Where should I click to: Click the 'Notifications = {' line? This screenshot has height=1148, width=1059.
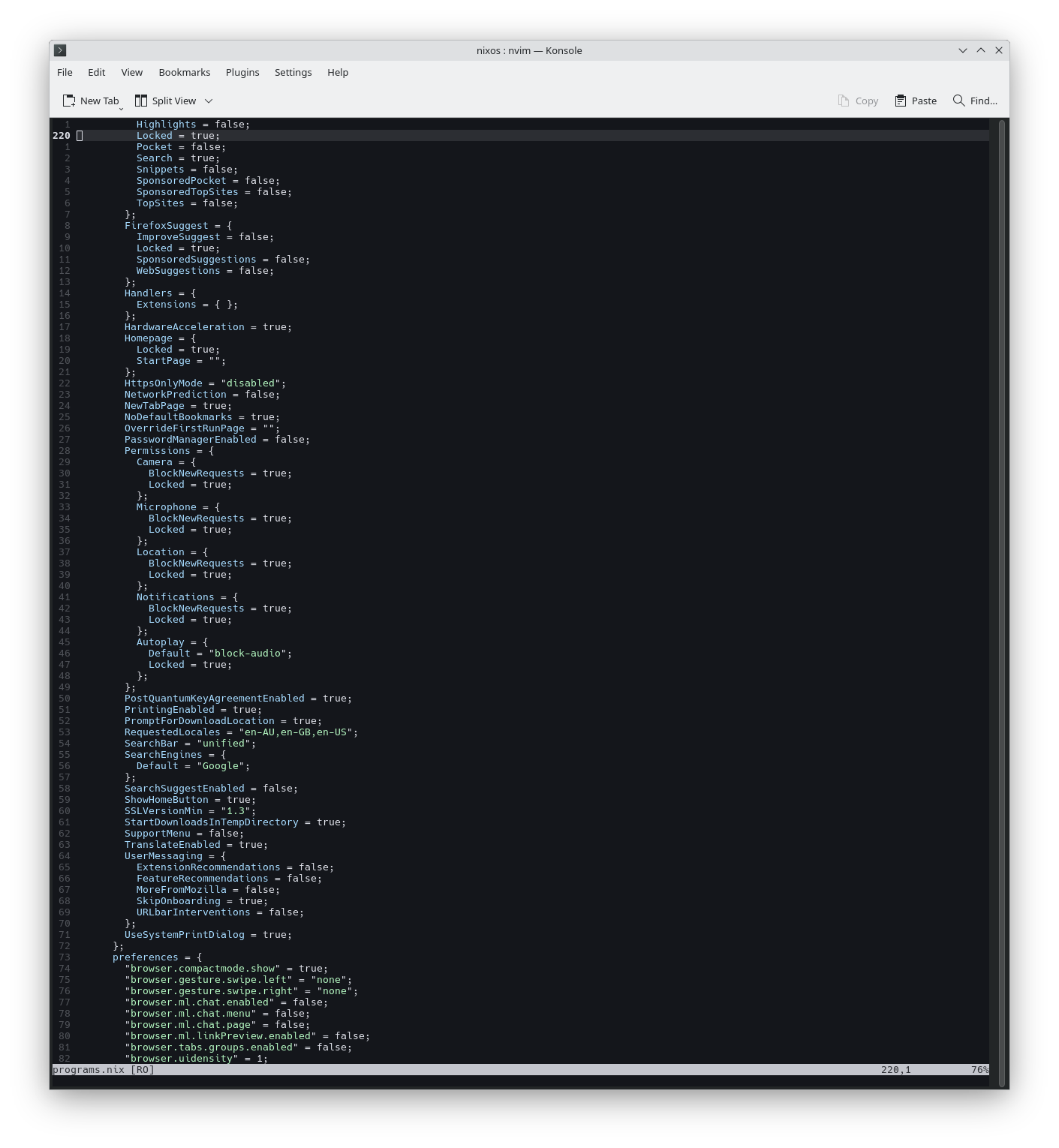tap(187, 597)
